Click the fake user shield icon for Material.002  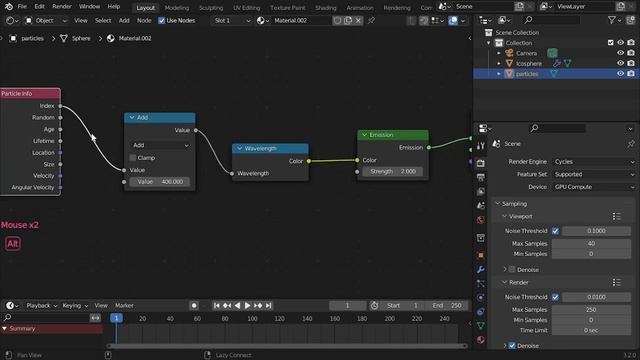point(337,20)
